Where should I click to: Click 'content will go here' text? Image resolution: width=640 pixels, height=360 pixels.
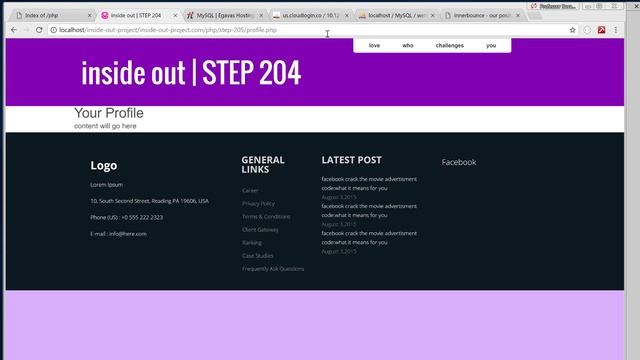pos(105,126)
